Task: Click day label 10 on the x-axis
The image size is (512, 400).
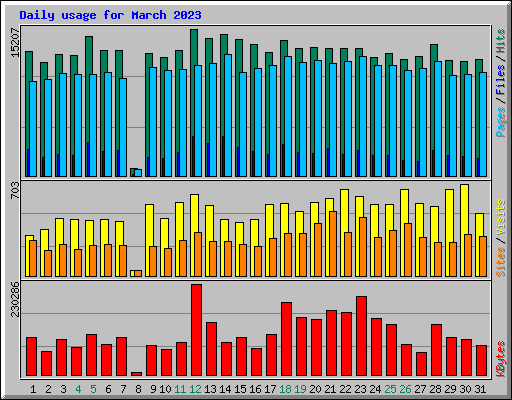Action: tap(165, 389)
